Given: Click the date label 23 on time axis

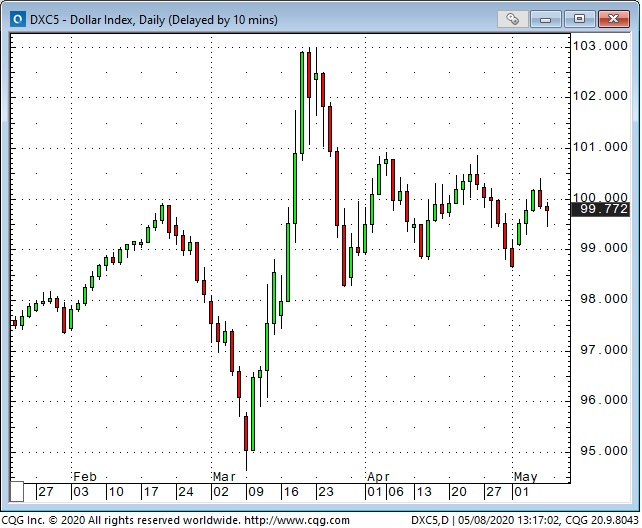Looking at the screenshot, I should pos(326,492).
